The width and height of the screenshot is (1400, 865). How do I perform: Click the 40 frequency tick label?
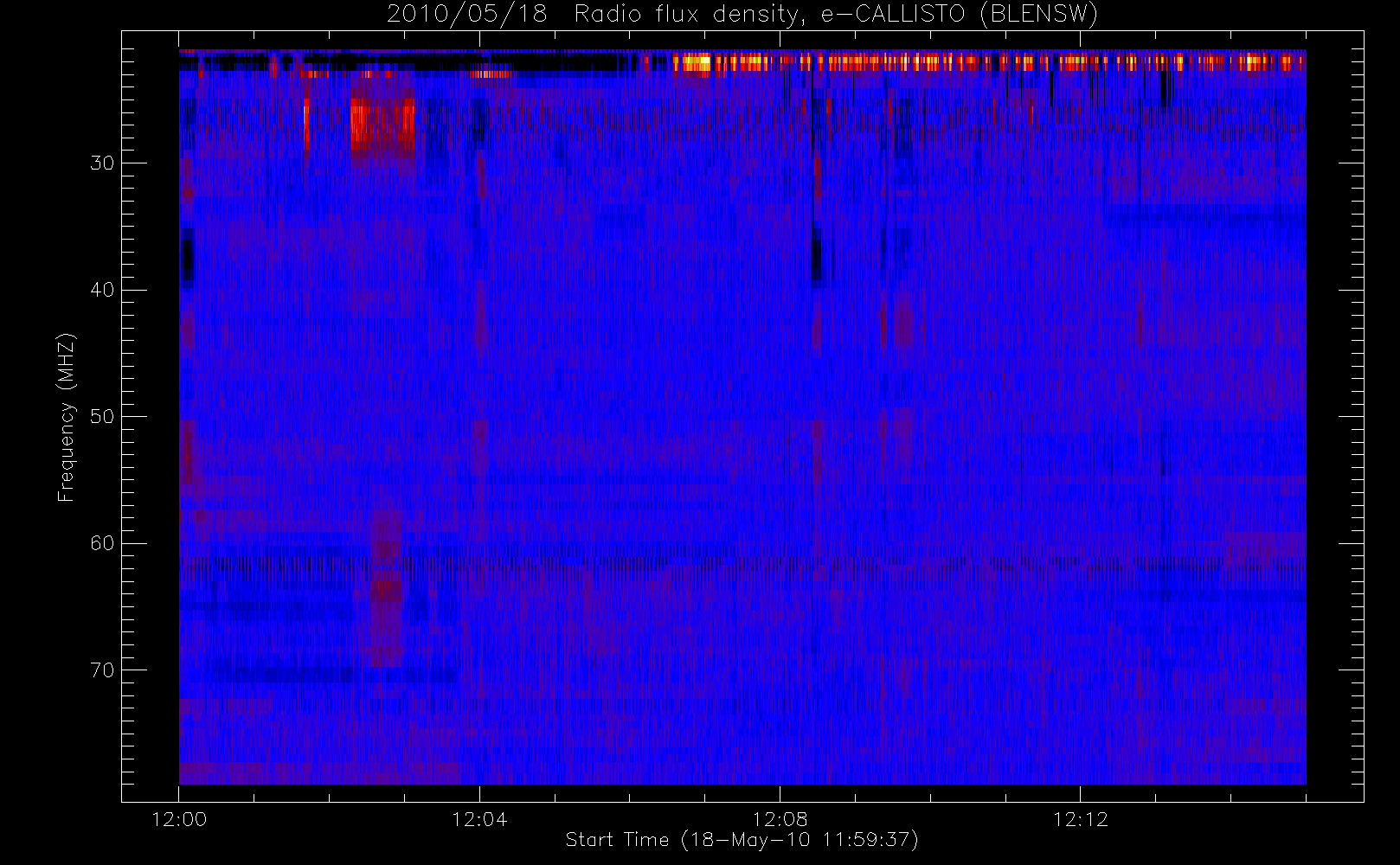click(102, 290)
